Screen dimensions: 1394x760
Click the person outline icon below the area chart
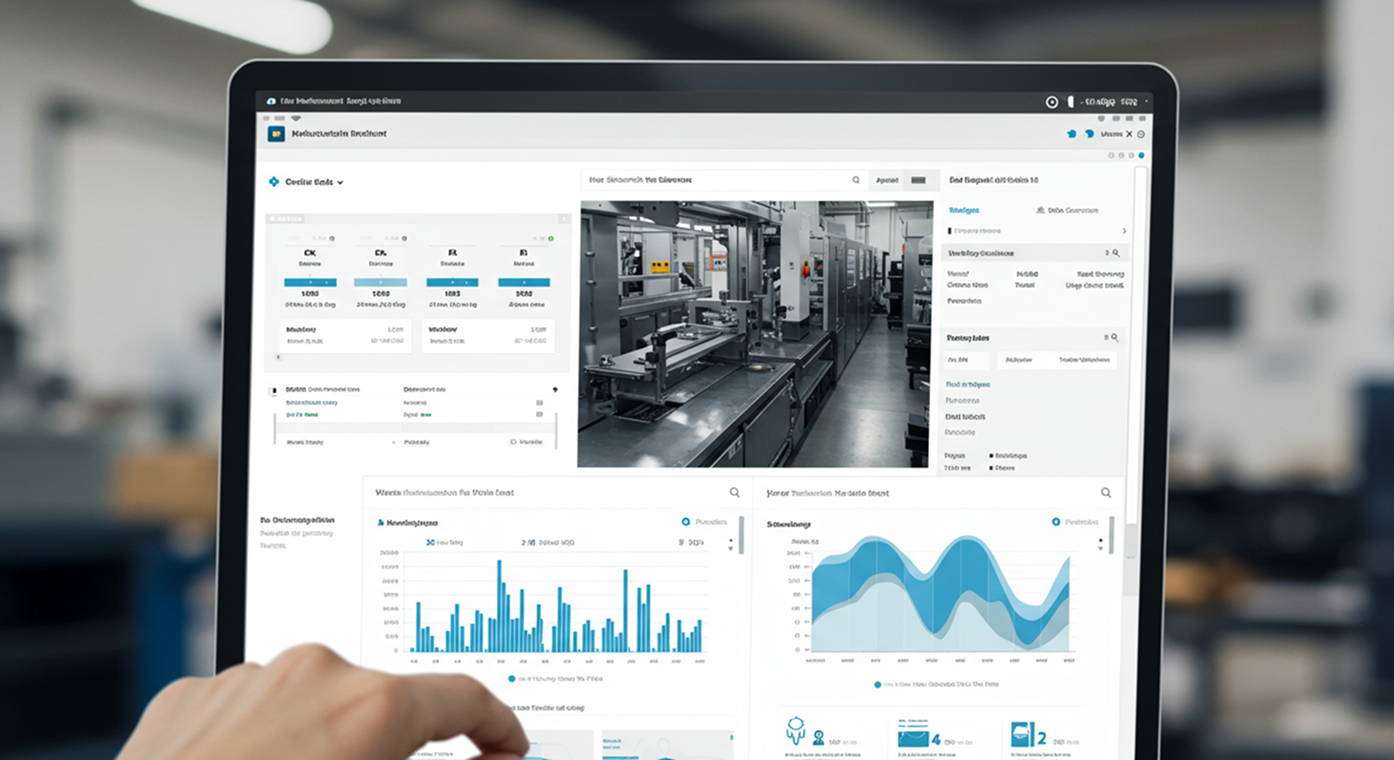pos(796,731)
